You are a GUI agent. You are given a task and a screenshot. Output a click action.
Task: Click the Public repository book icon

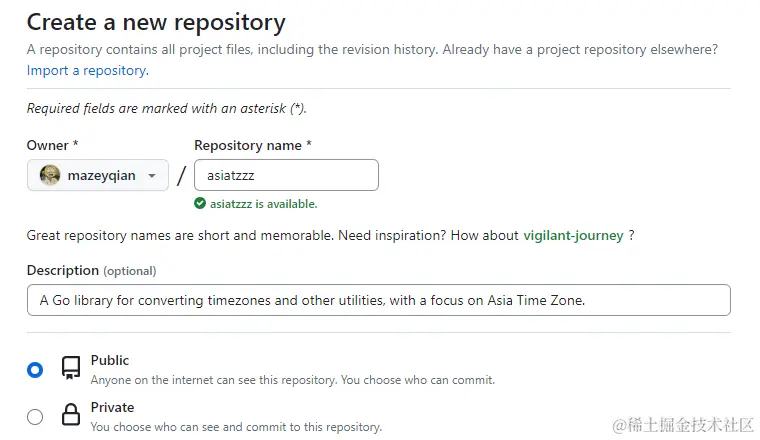click(71, 368)
